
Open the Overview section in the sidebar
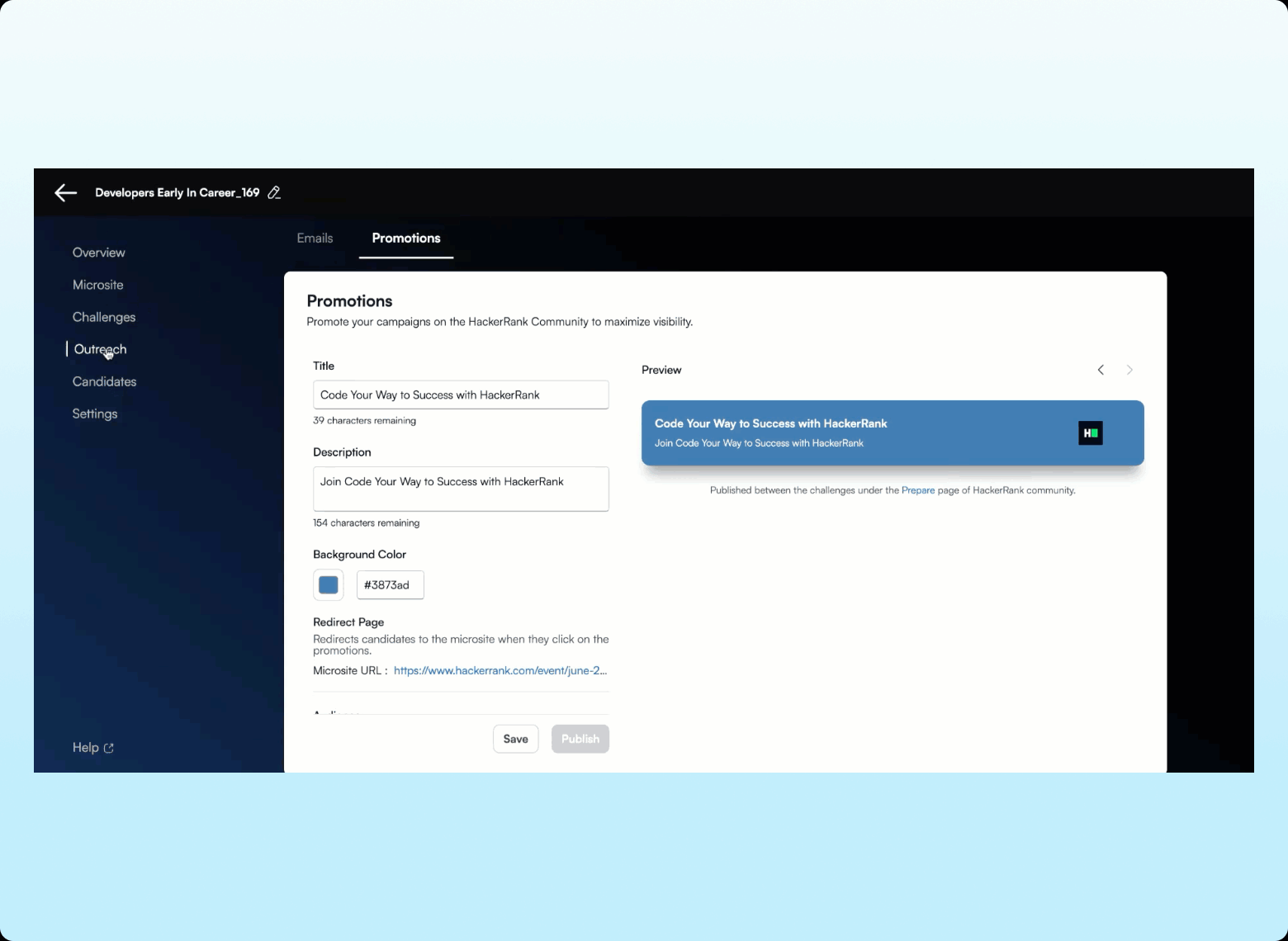[x=99, y=253]
